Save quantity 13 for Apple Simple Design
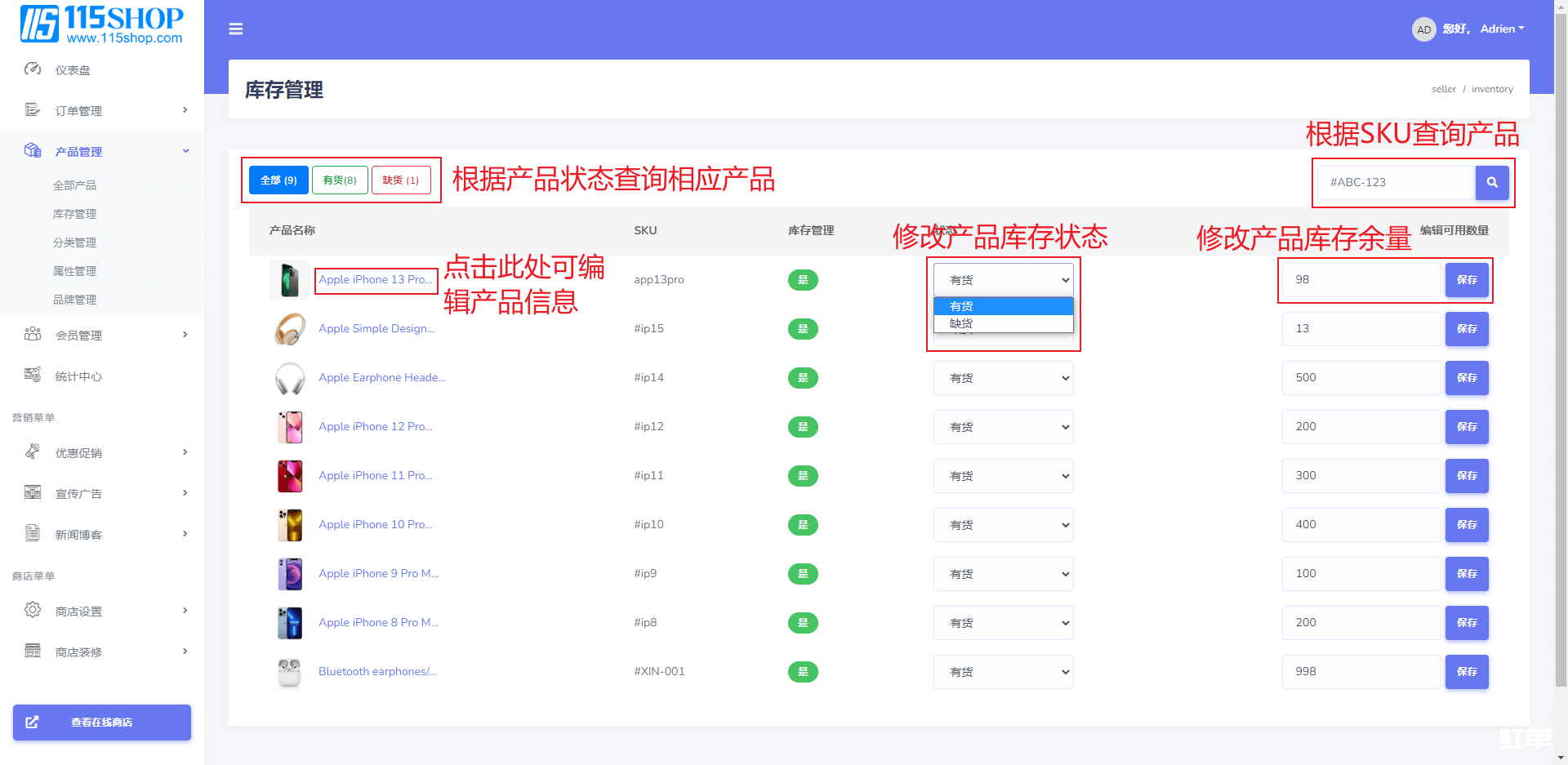The height and width of the screenshot is (765, 1568). pyautogui.click(x=1467, y=329)
